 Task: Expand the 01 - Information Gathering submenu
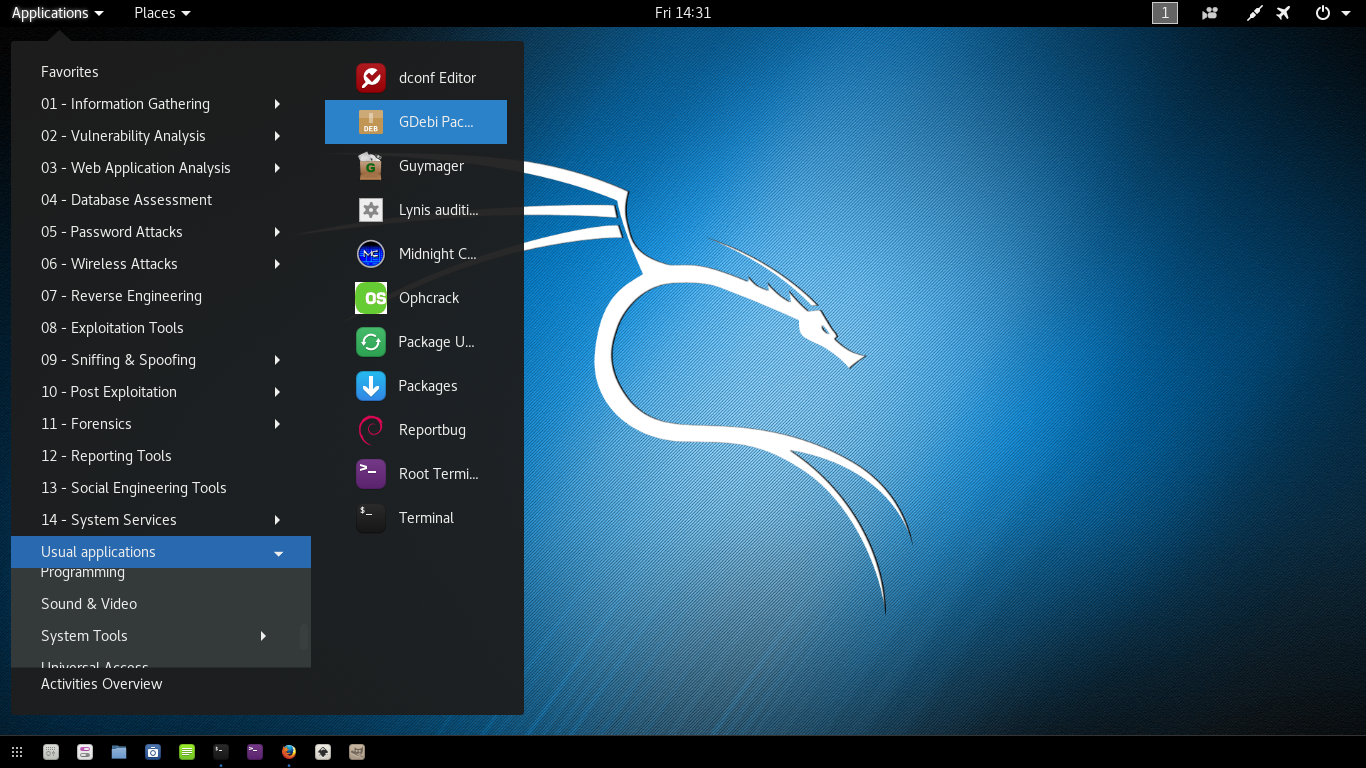point(125,104)
